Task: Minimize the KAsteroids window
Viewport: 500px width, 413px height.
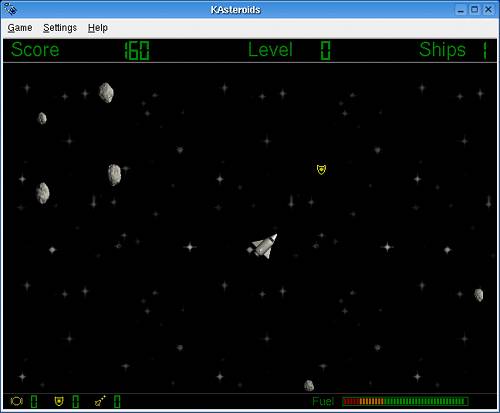Action: click(x=461, y=10)
